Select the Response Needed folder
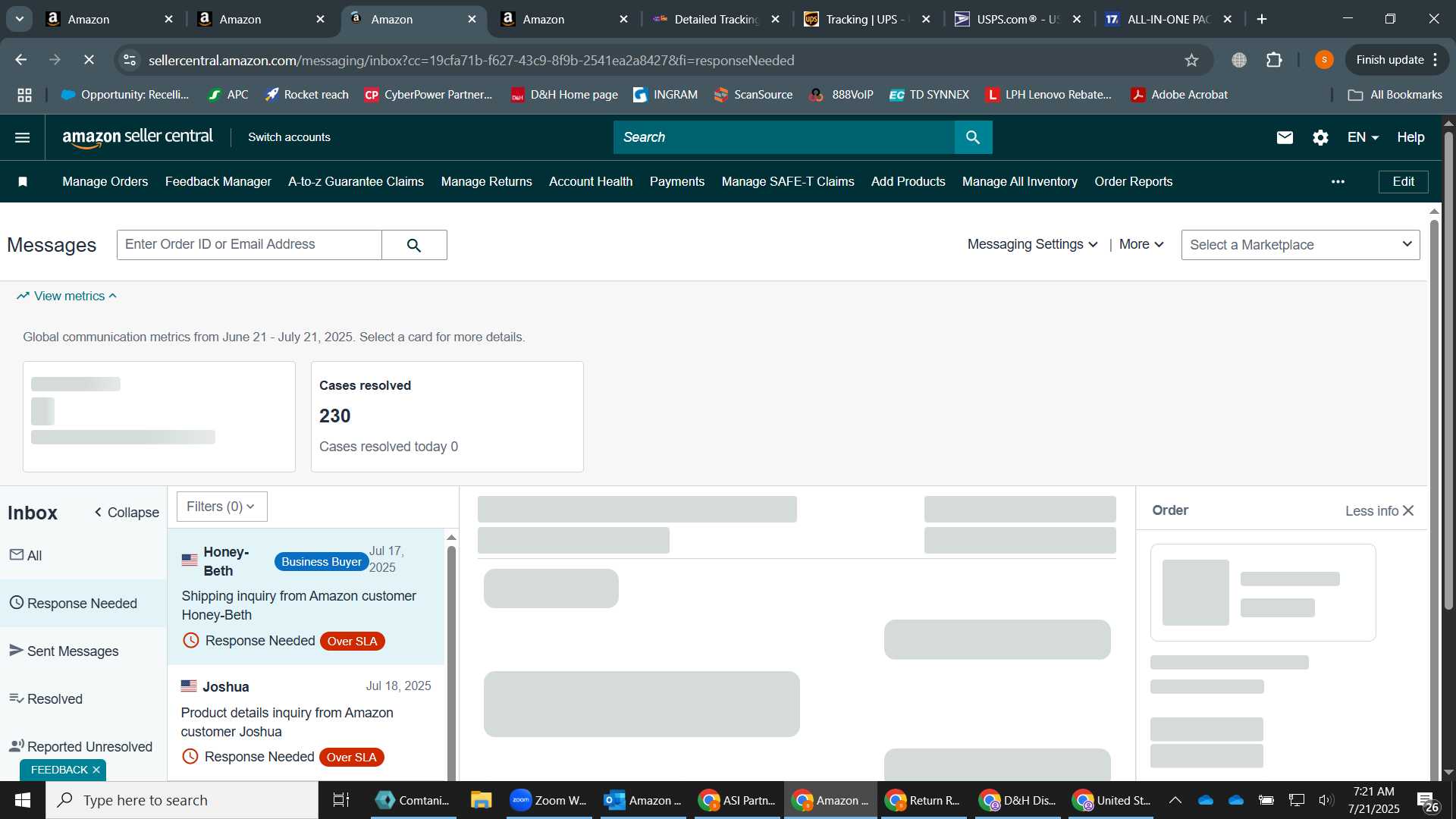 coord(83,604)
